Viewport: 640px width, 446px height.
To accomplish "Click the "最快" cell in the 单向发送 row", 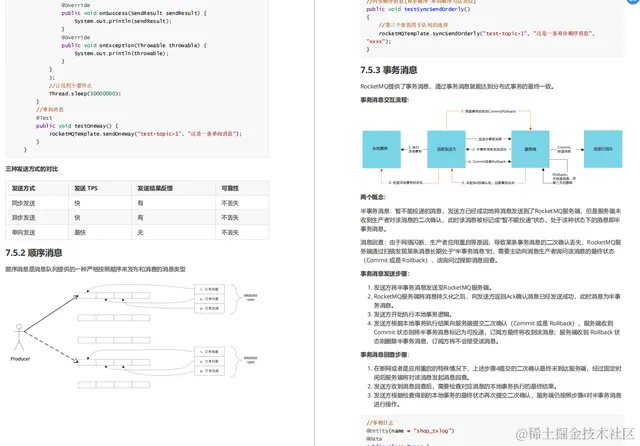I will (x=80, y=232).
